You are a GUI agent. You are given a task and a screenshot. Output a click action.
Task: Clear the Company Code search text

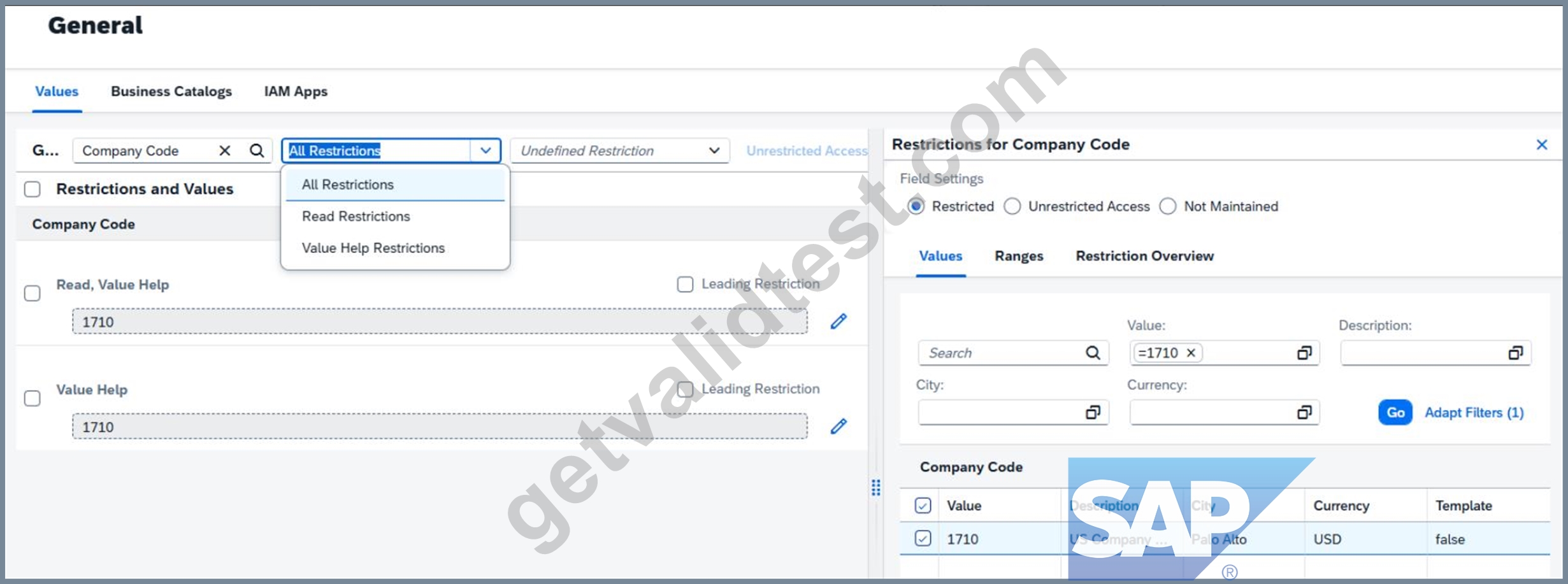coord(225,151)
